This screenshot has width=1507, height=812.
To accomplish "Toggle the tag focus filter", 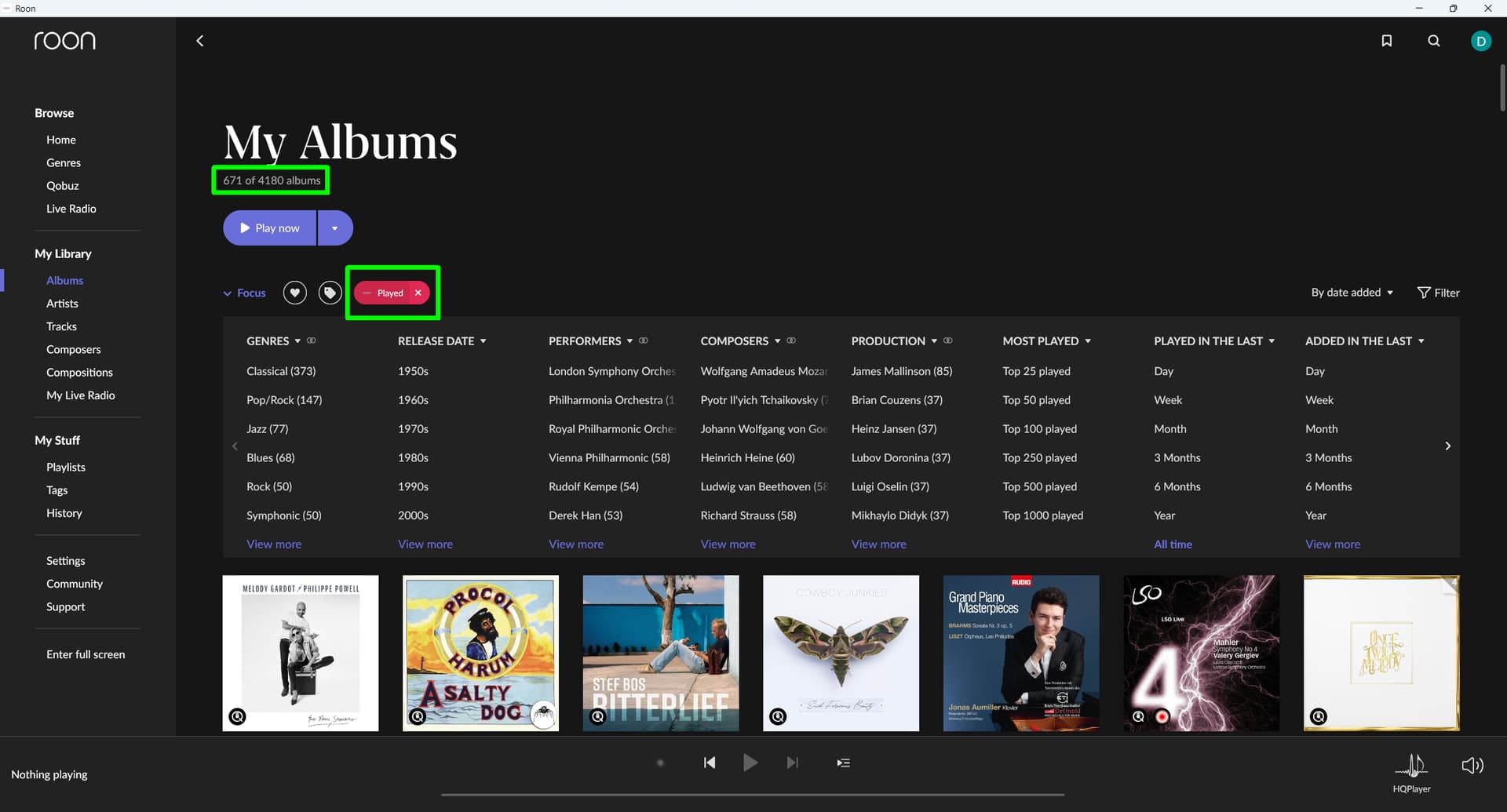I will click(x=330, y=293).
